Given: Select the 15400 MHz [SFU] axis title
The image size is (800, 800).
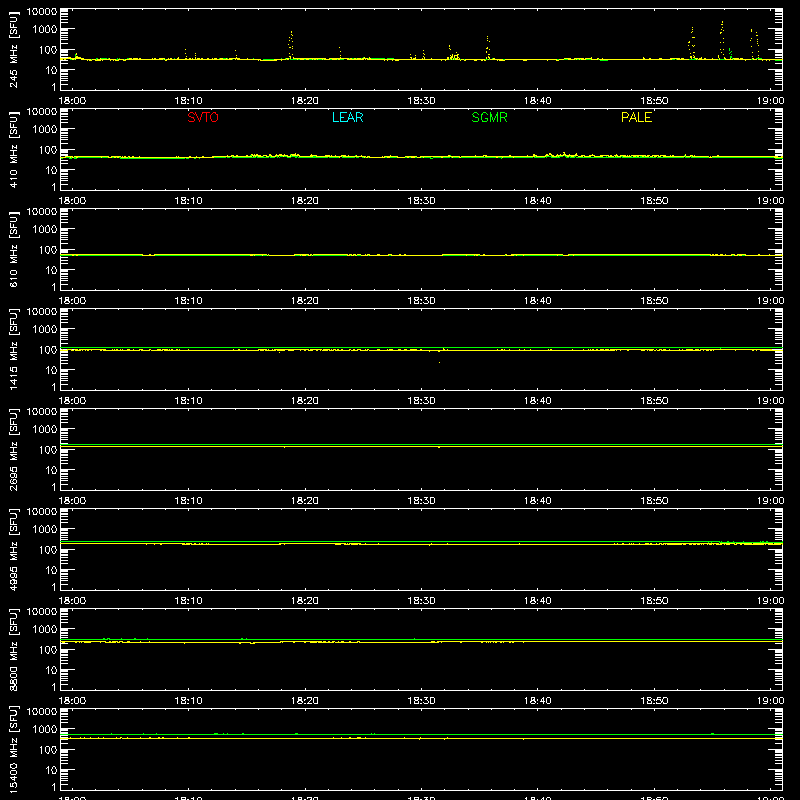Looking at the screenshot, I should (x=13, y=749).
